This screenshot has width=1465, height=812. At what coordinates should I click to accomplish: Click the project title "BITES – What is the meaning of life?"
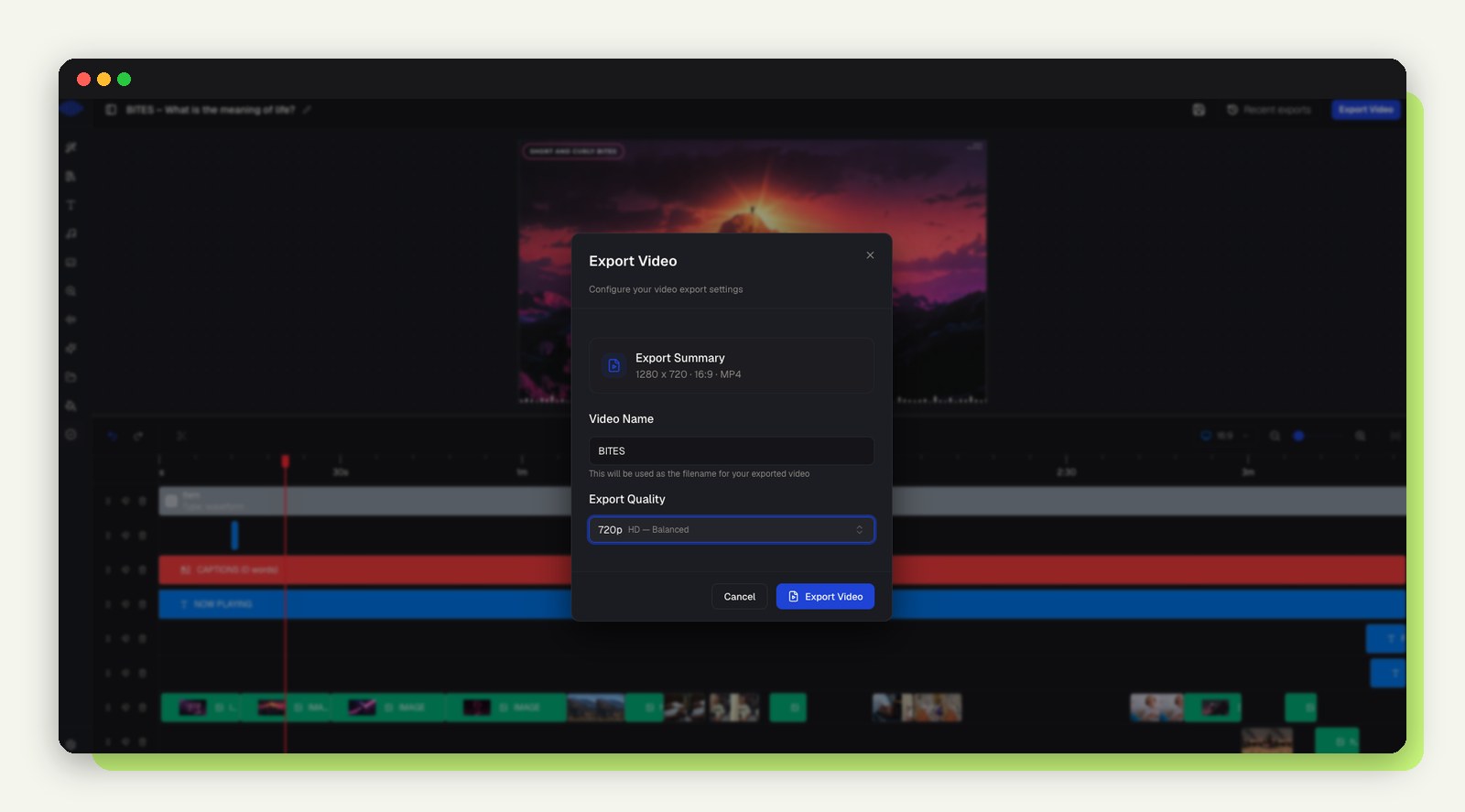pyautogui.click(x=211, y=110)
